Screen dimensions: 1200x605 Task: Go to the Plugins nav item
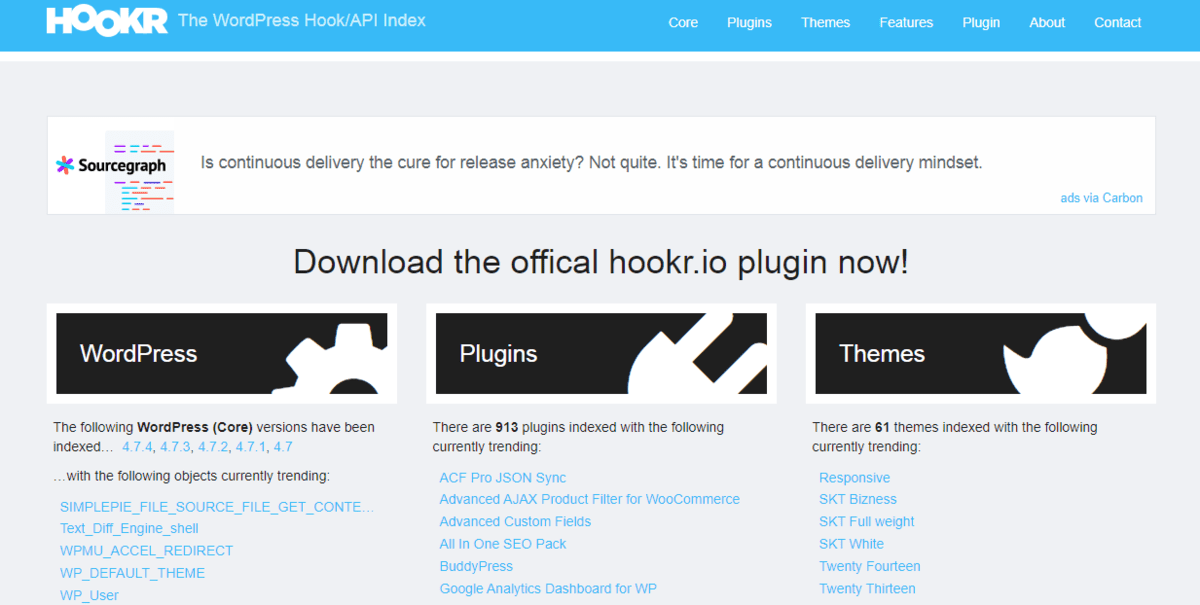(x=749, y=22)
